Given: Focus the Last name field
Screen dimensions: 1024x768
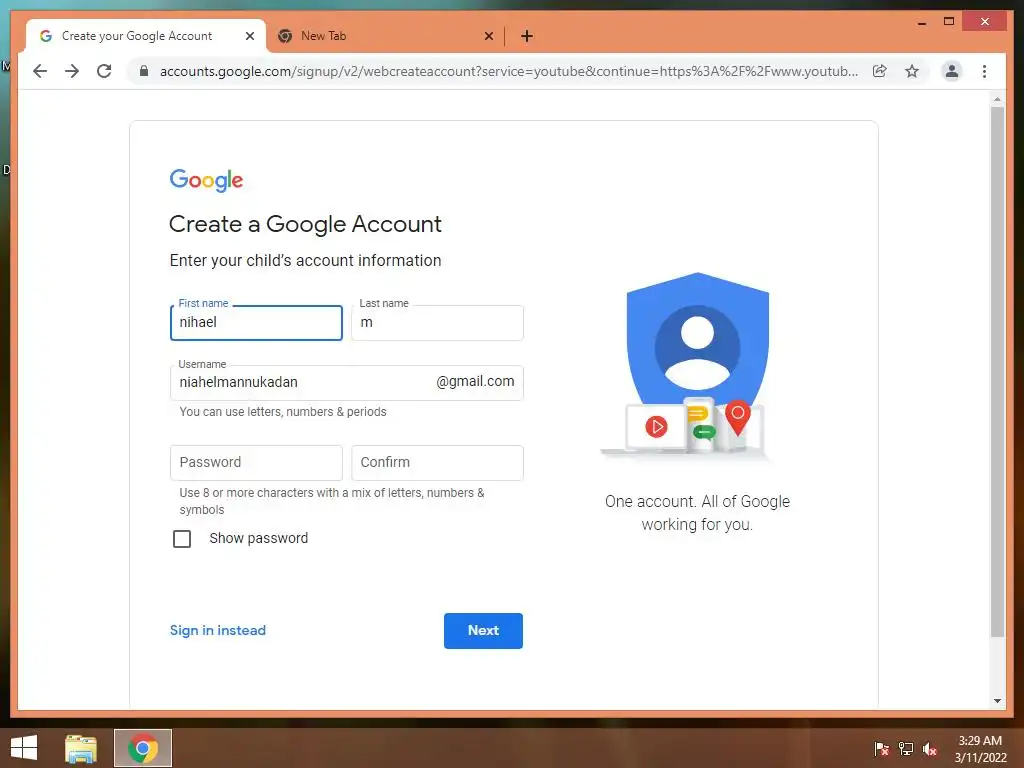Looking at the screenshot, I should tap(437, 323).
